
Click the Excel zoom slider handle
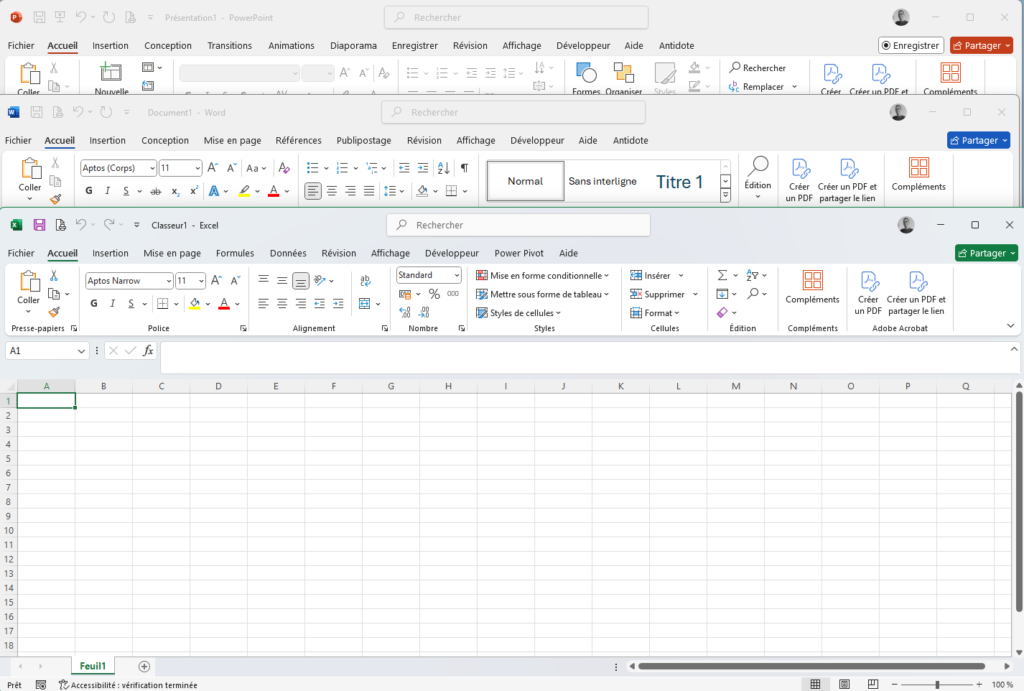pos(936,684)
